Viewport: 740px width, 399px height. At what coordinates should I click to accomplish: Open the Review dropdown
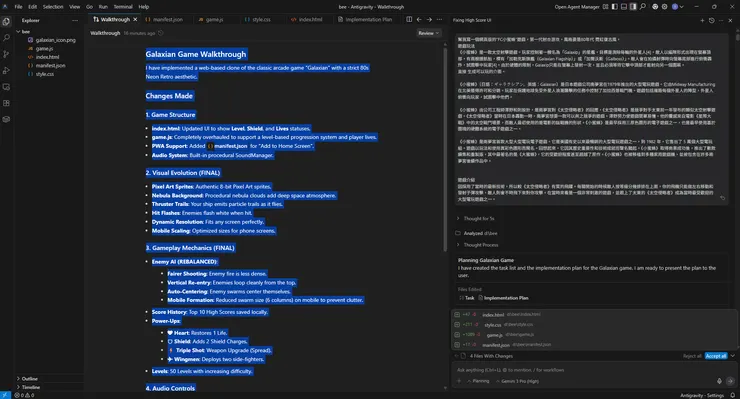[x=429, y=33]
